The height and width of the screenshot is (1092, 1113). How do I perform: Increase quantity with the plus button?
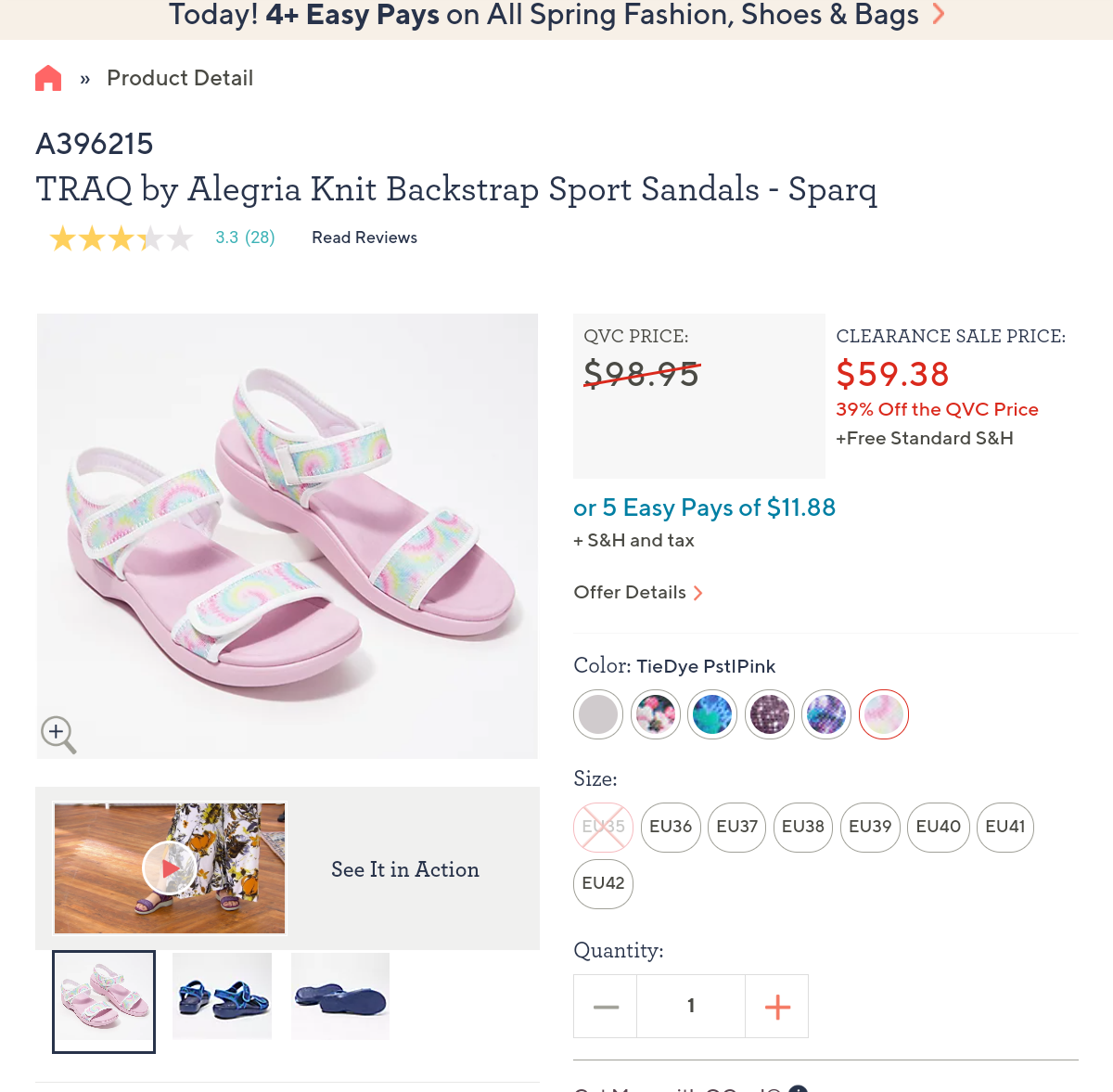777,1007
